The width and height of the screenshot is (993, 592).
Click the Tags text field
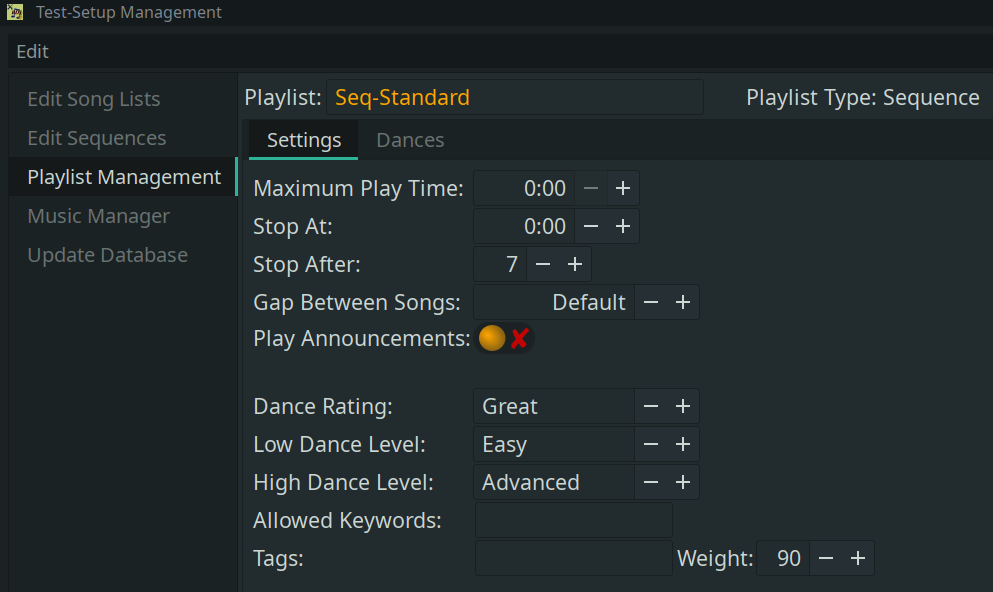pos(573,558)
